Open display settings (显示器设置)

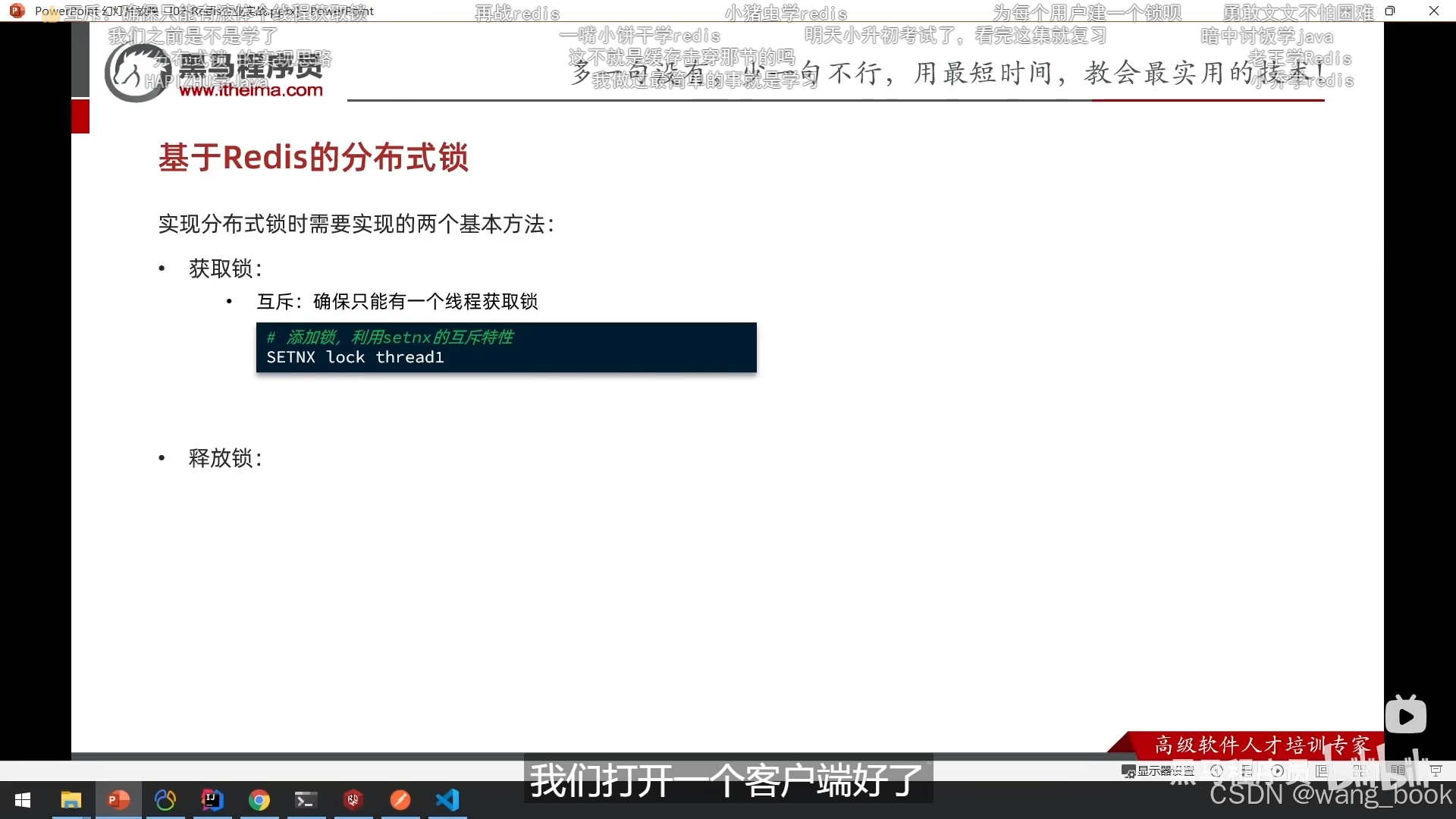click(1158, 770)
